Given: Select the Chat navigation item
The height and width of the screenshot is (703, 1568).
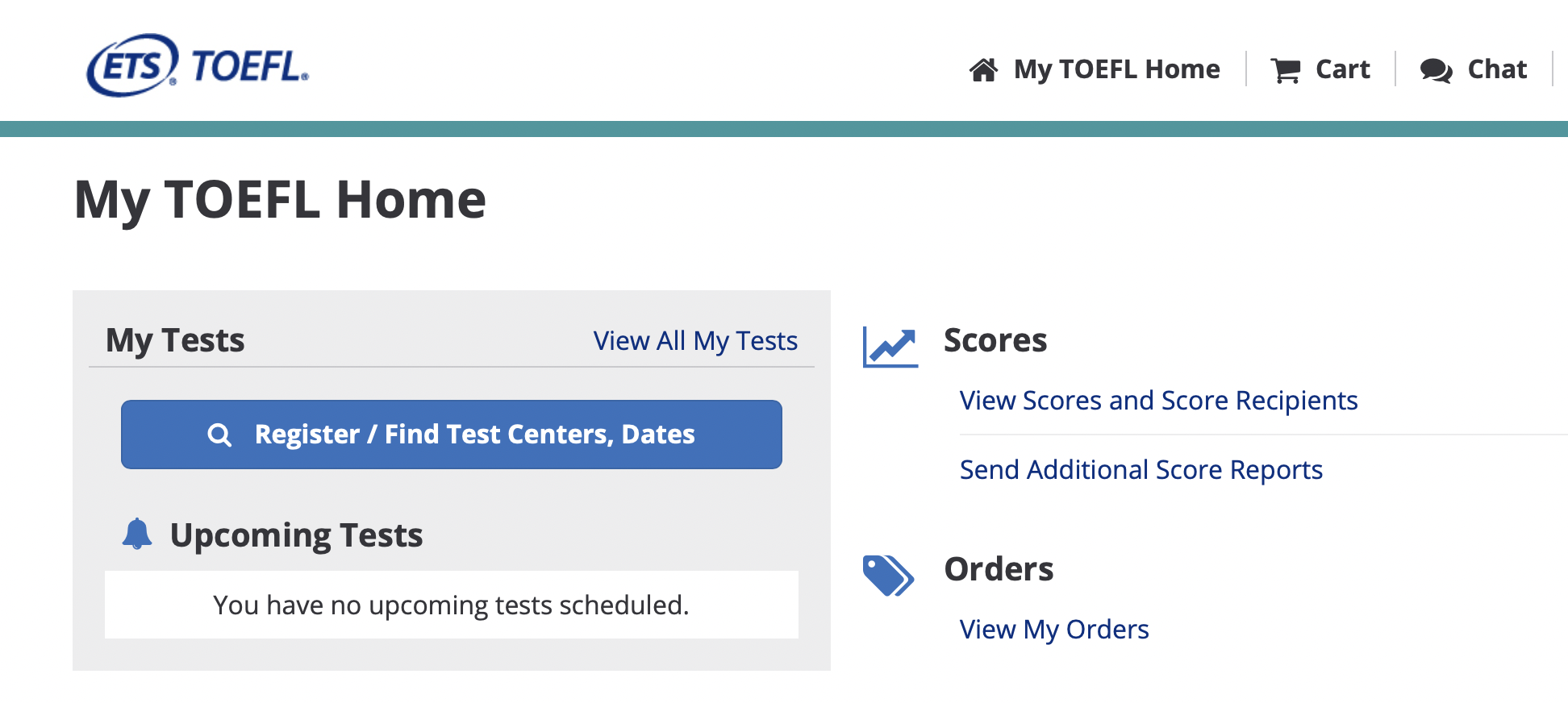Looking at the screenshot, I should click(x=1497, y=69).
